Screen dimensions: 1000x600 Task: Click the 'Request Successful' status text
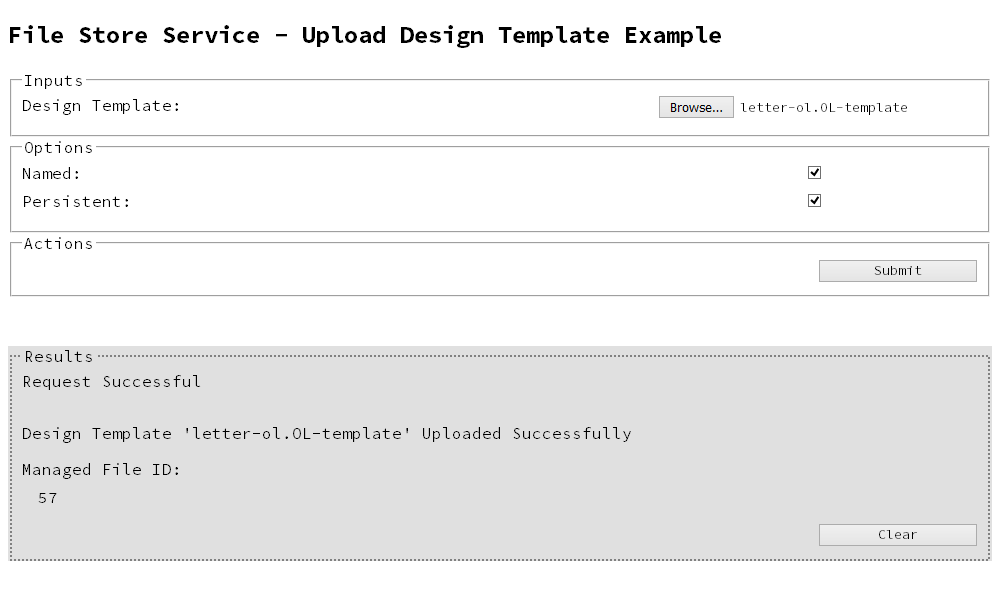coord(111,382)
